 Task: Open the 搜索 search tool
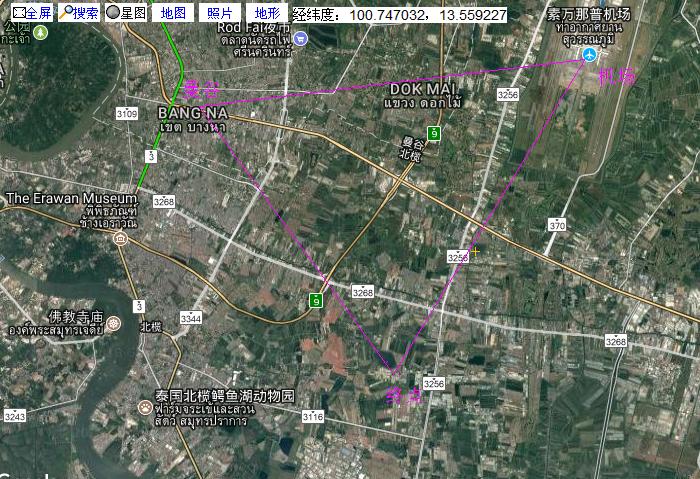tap(79, 13)
